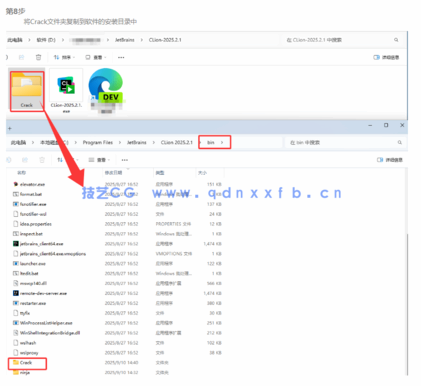This screenshot has width=421, height=386.
Task: Go to CLion 2025.2.1 in lower window breadcrumb
Action: point(177,142)
